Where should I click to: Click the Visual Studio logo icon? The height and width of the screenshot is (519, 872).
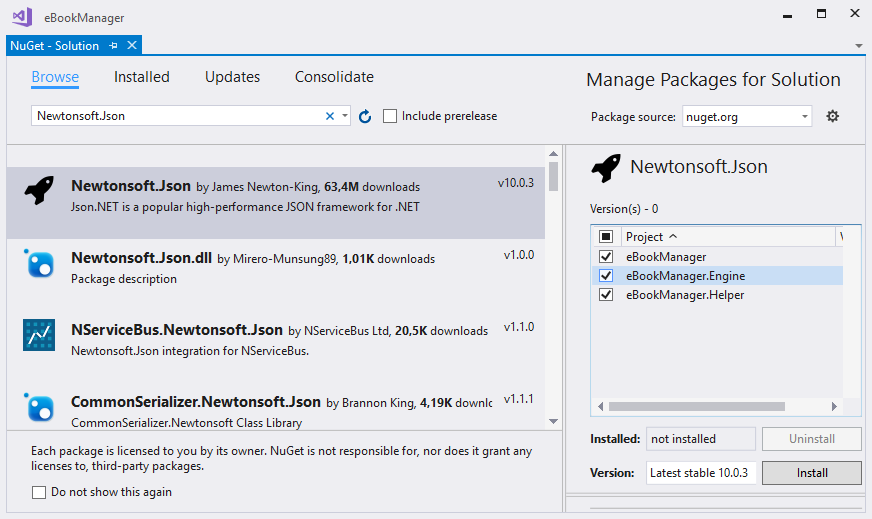pos(22,17)
